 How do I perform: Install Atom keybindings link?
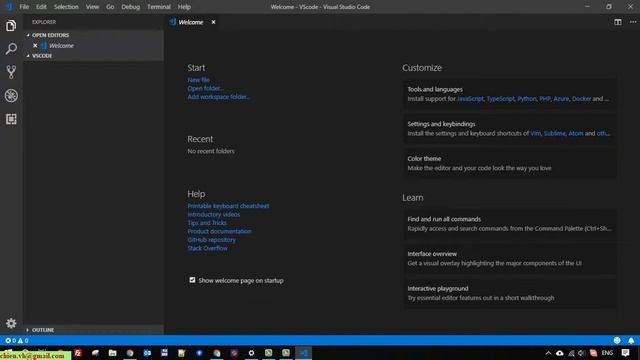(576, 133)
